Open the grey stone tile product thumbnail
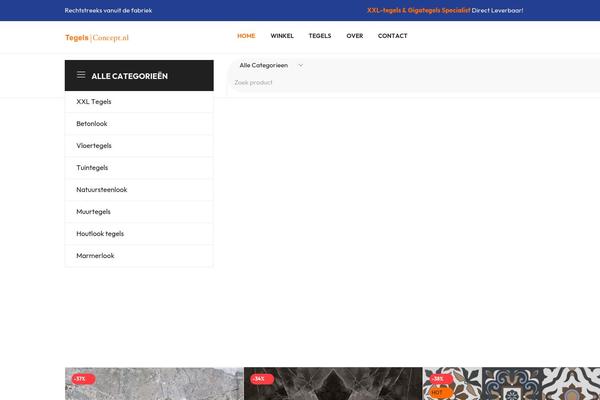 (x=154, y=384)
